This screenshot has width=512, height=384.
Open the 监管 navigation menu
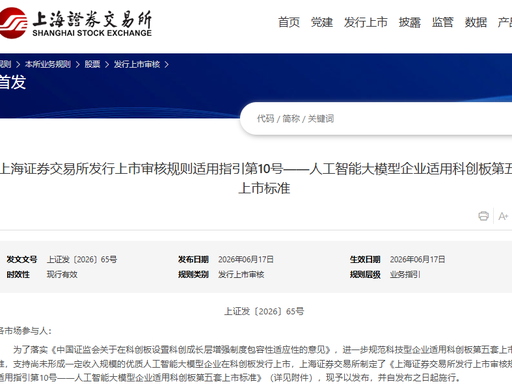pyautogui.click(x=443, y=22)
